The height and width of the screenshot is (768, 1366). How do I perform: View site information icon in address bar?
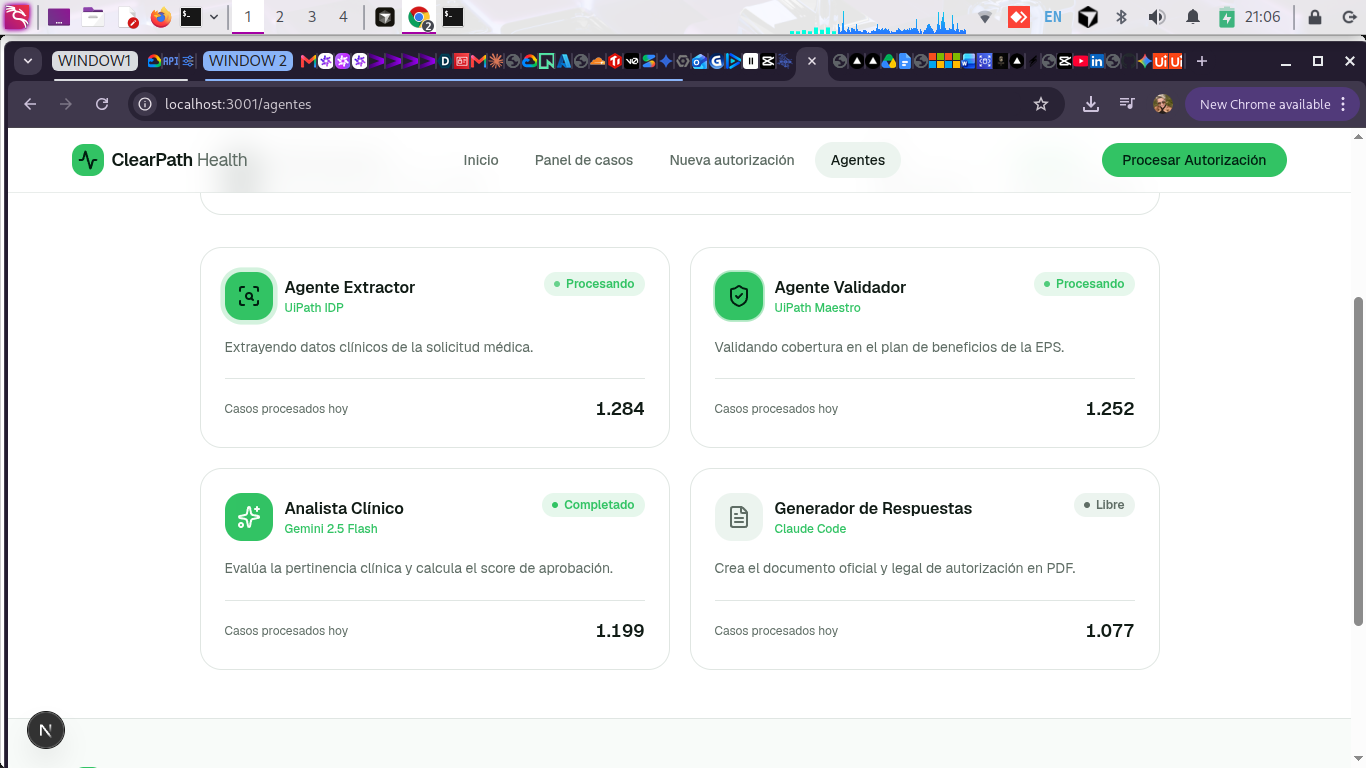tap(145, 104)
